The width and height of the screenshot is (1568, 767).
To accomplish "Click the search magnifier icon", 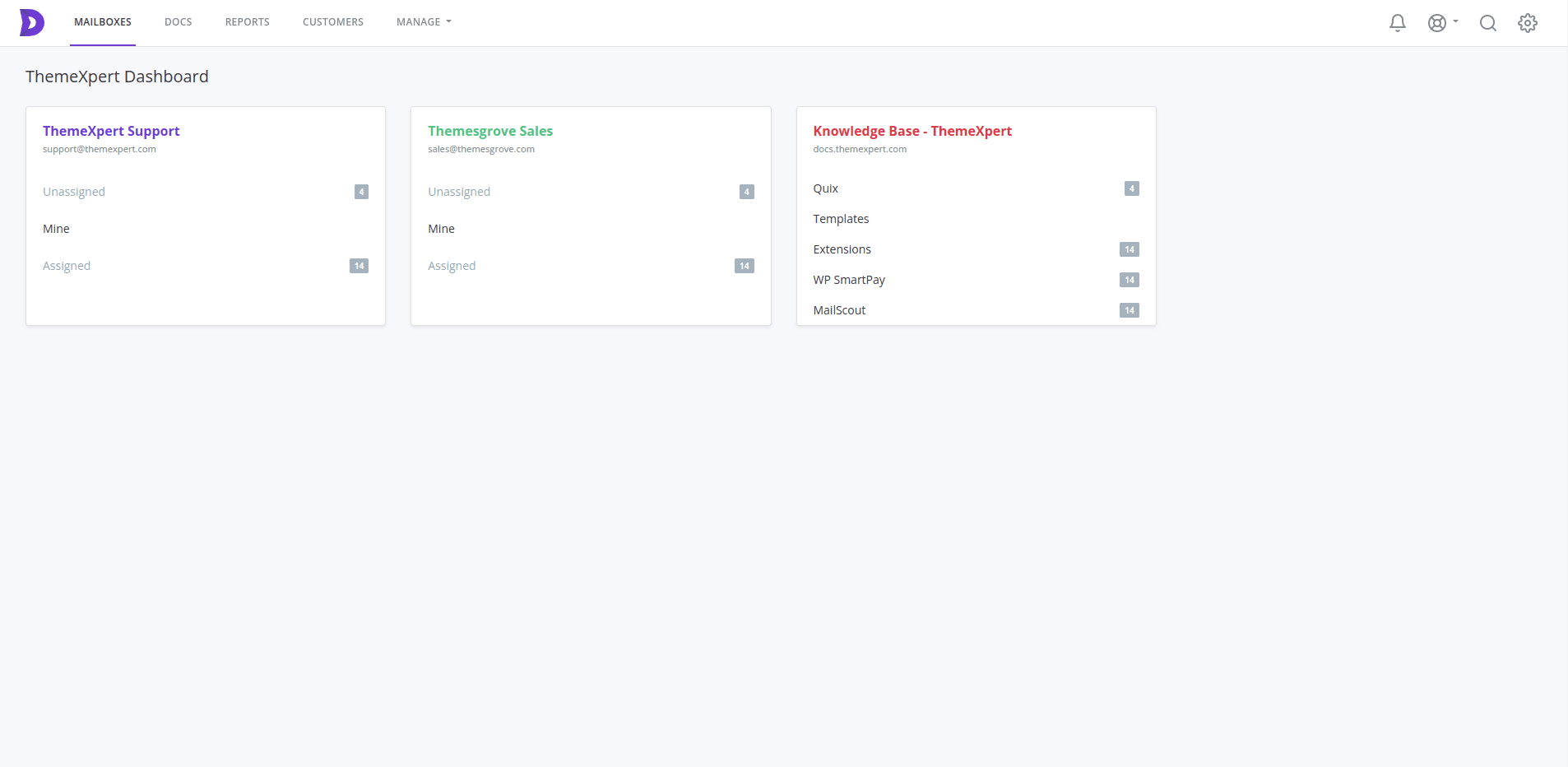I will point(1488,23).
